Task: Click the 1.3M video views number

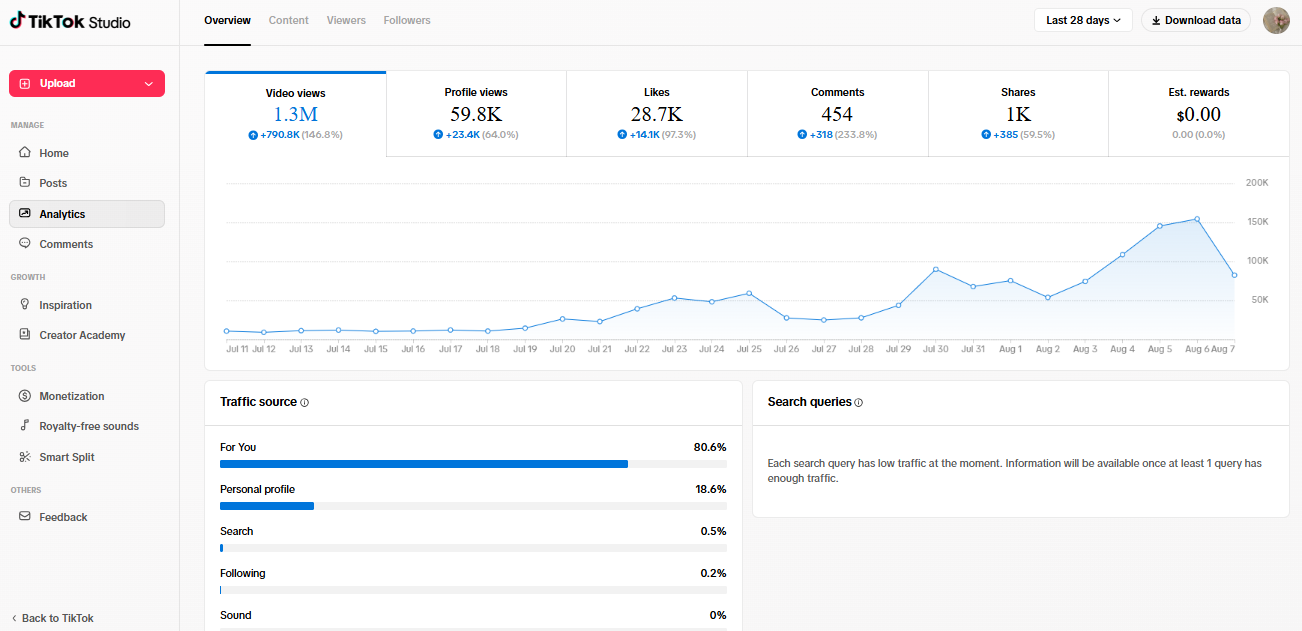Action: [x=295, y=114]
